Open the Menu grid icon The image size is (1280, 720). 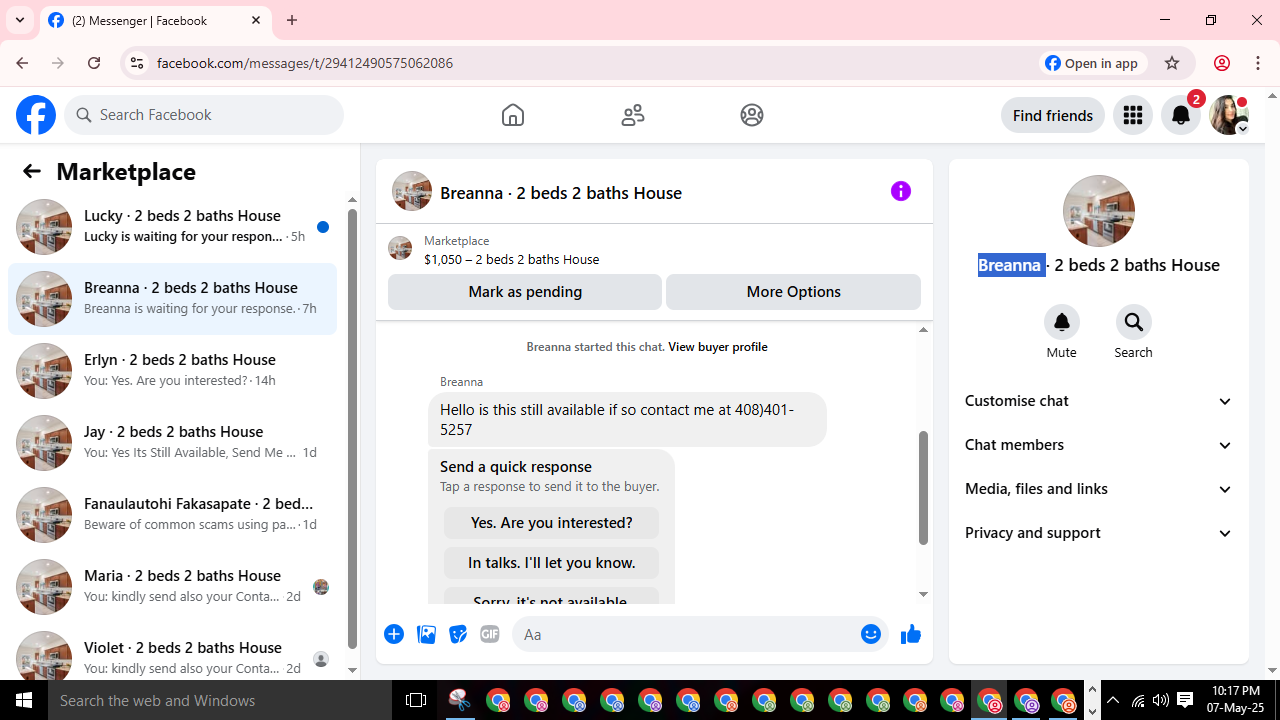tap(1133, 115)
